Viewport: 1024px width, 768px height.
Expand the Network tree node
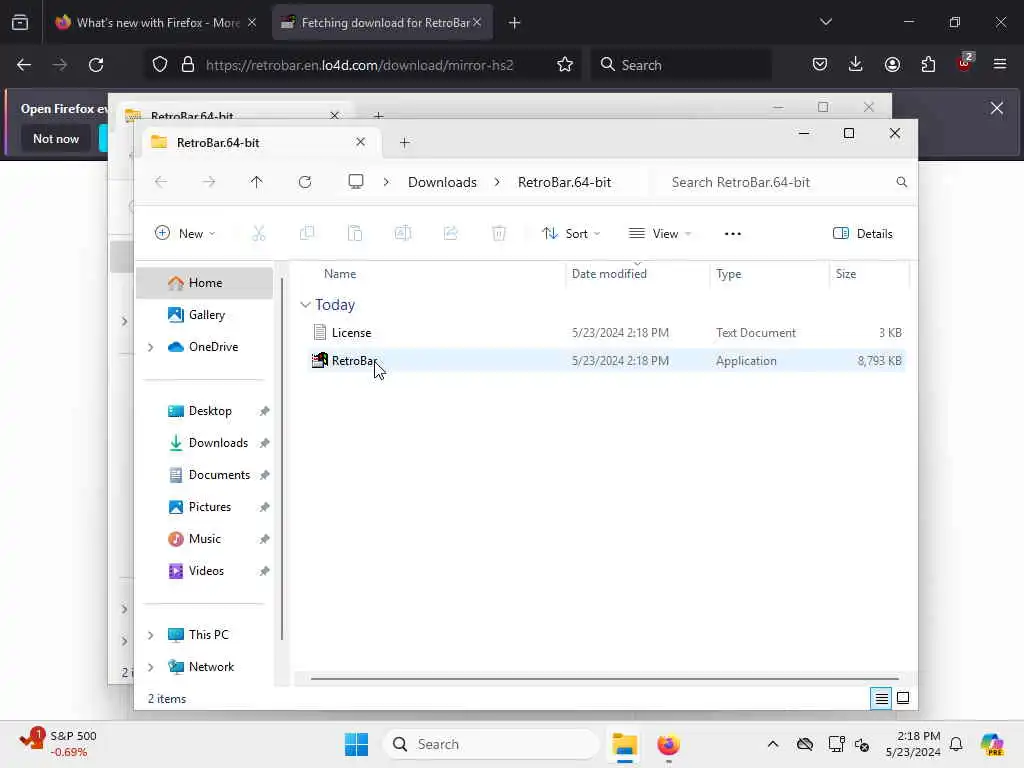(150, 667)
